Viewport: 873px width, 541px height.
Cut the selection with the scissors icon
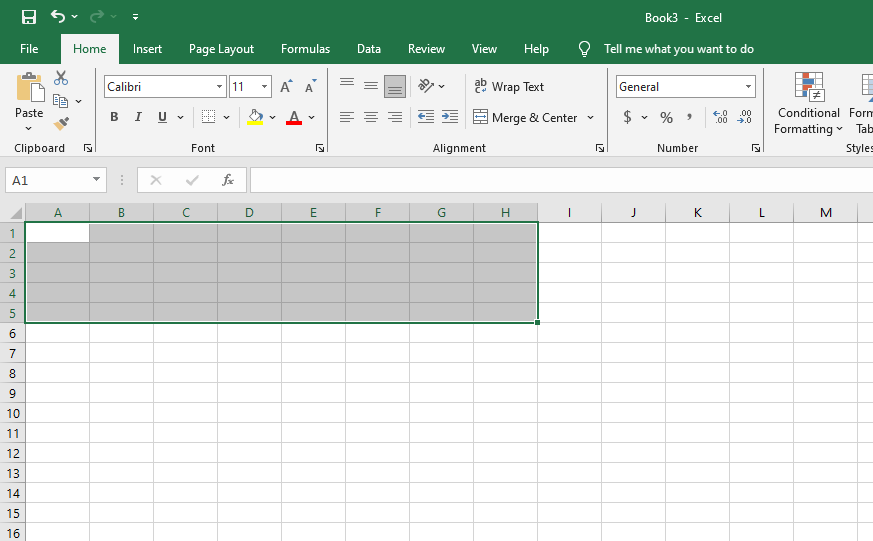[x=61, y=78]
